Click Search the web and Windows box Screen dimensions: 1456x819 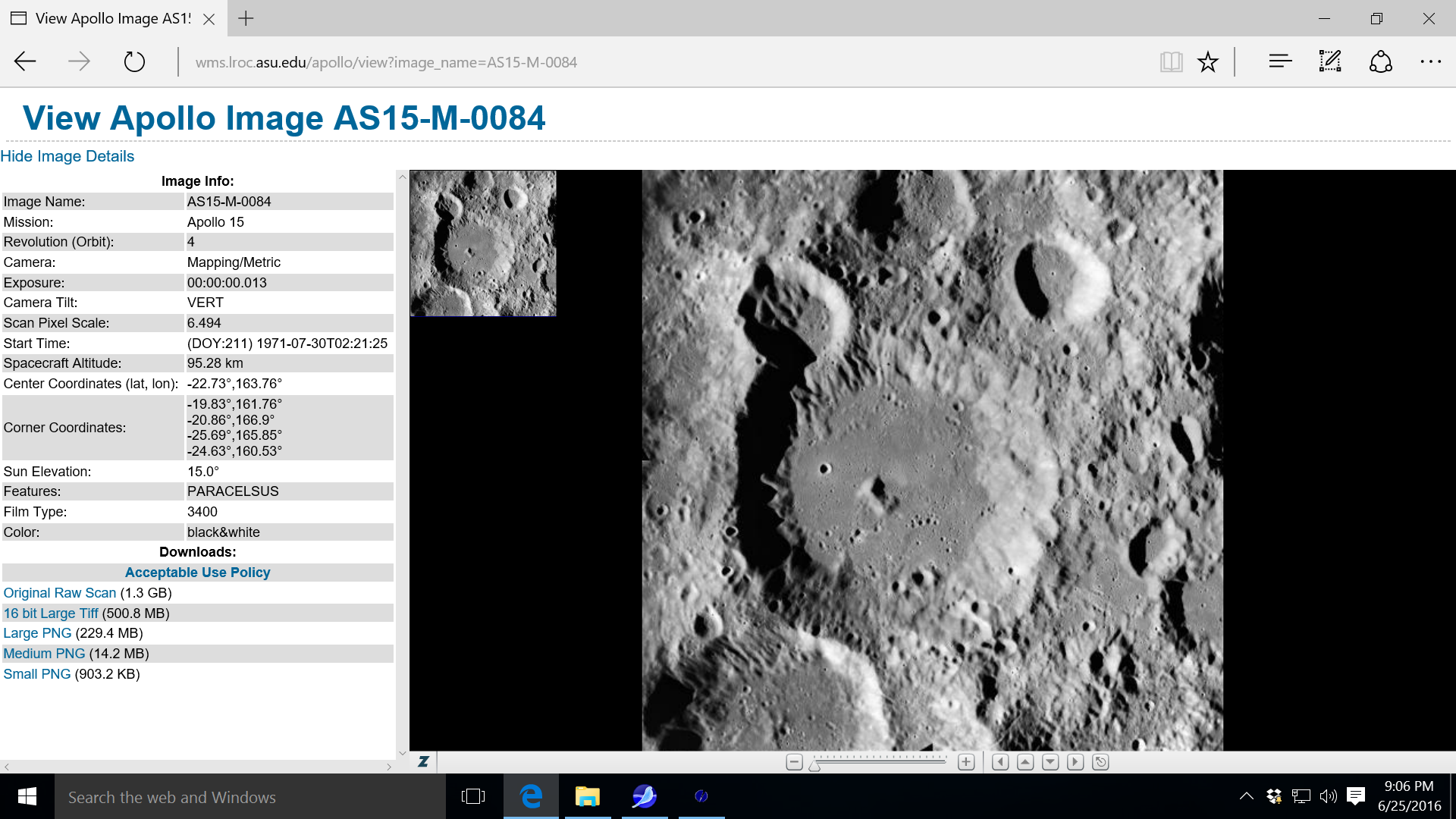click(250, 797)
